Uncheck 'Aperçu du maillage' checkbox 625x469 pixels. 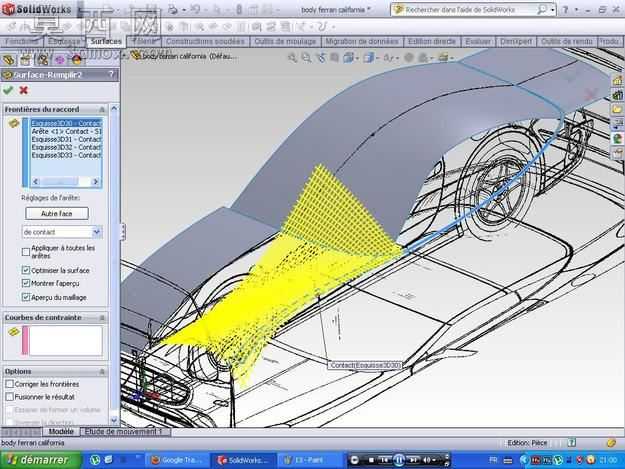26,297
